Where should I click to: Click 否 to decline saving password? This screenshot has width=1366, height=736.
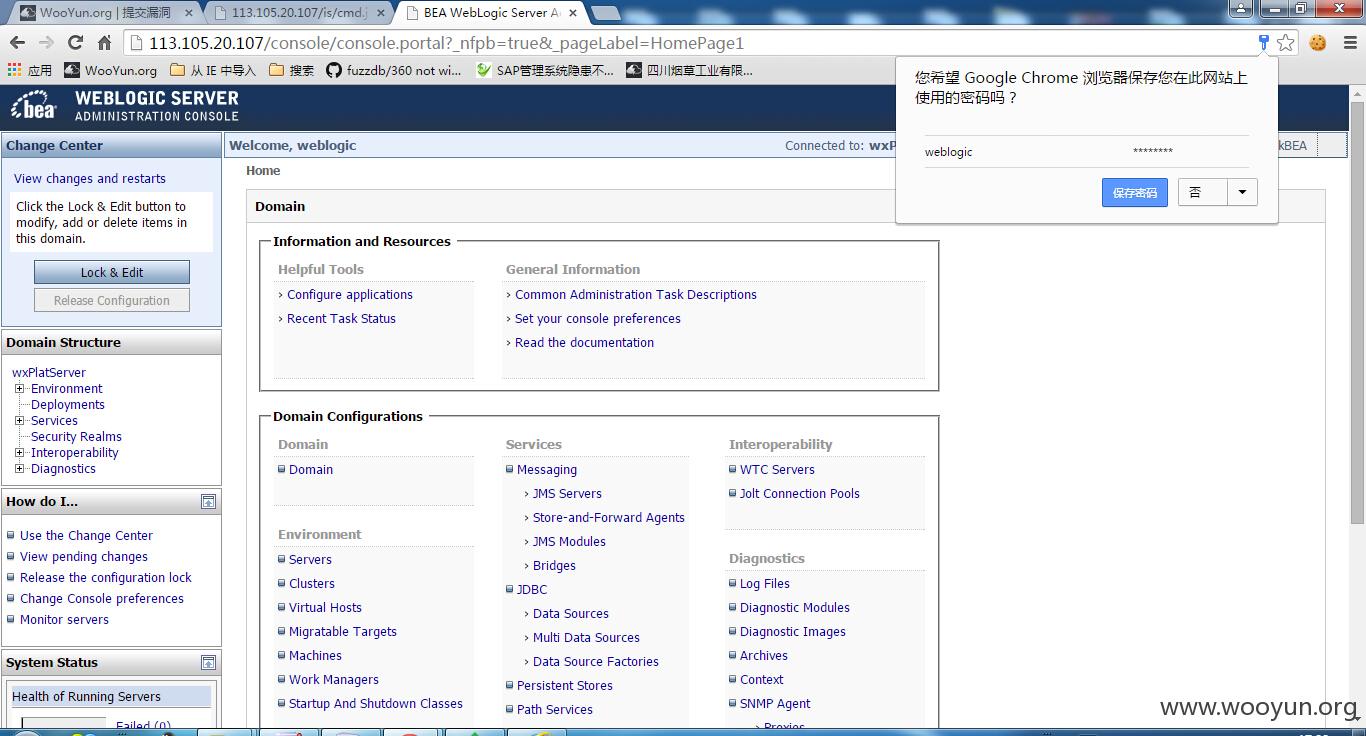click(1202, 193)
